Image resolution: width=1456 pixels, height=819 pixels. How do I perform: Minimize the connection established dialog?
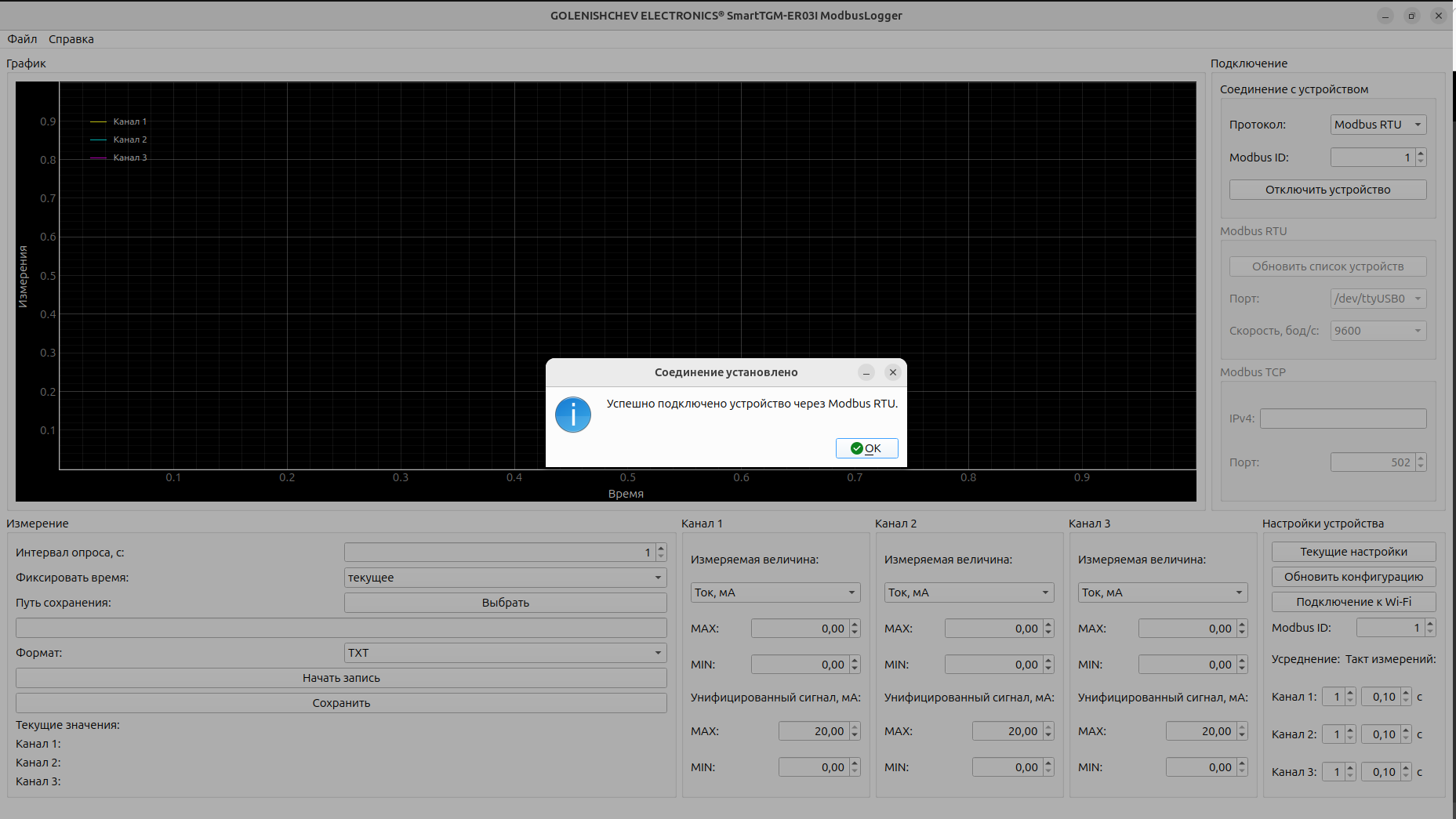pyautogui.click(x=866, y=372)
